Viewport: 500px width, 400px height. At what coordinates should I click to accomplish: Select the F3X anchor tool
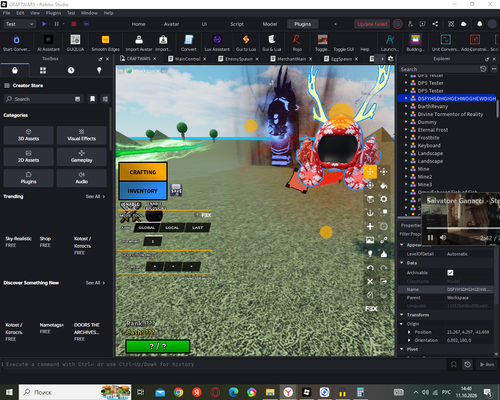pyautogui.click(x=370, y=213)
